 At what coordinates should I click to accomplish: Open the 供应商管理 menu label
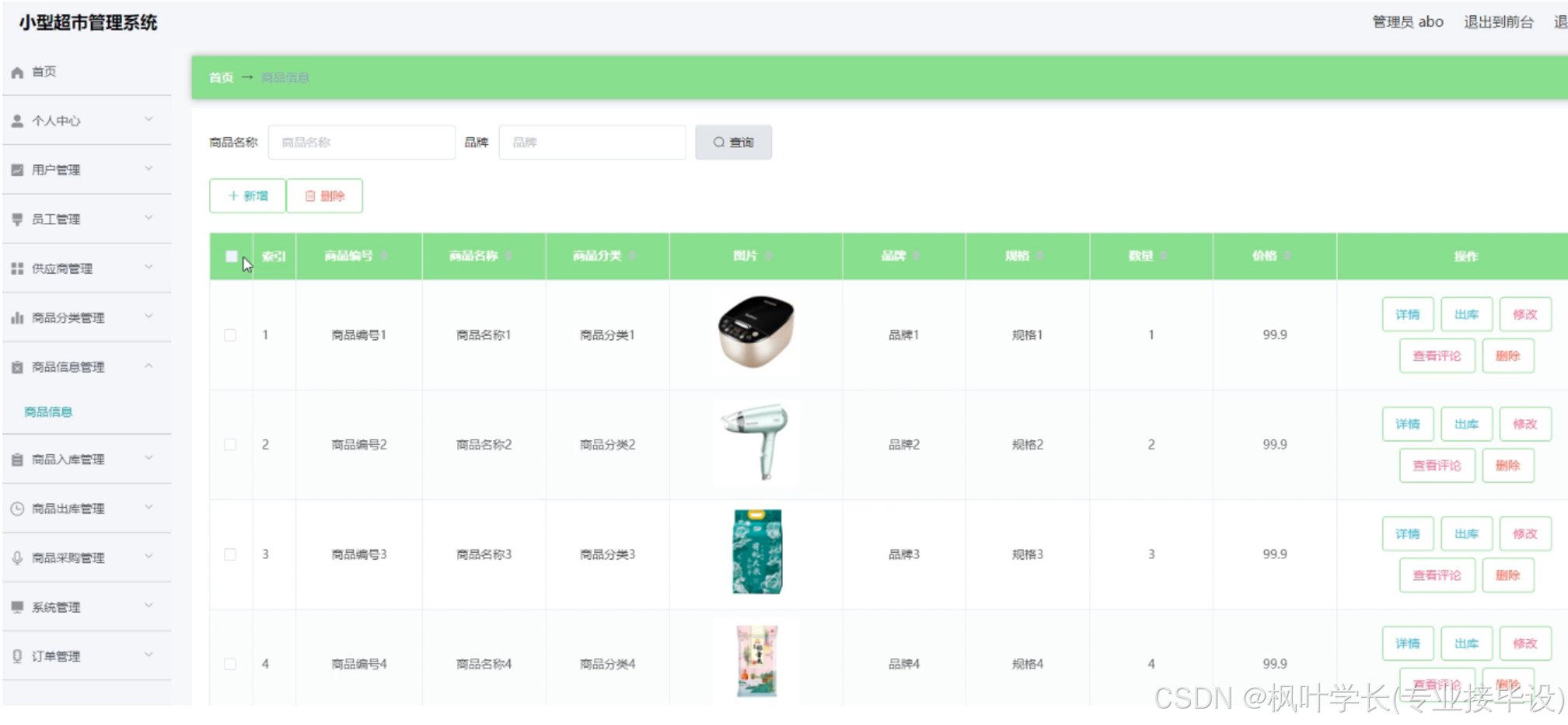click(62, 269)
